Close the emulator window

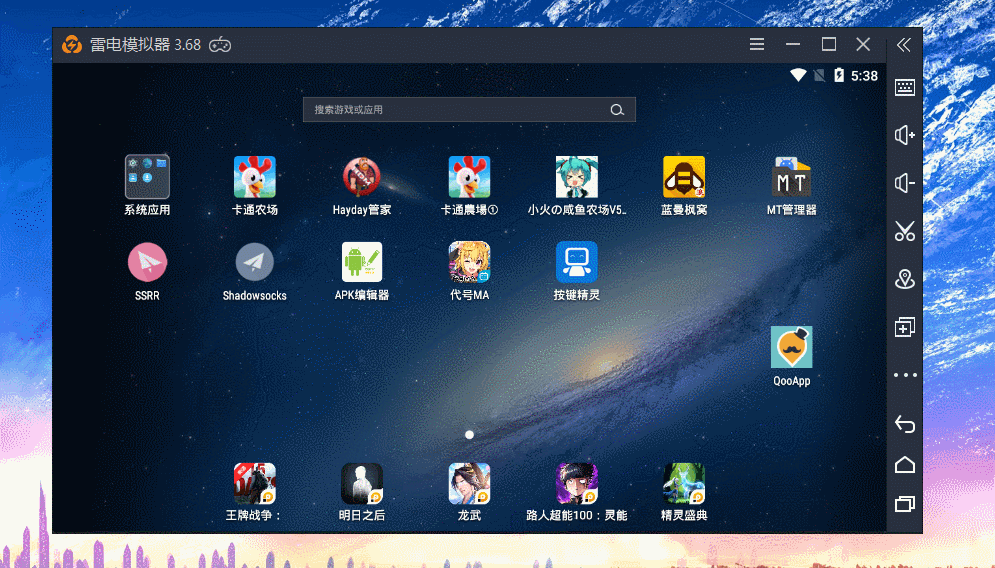863,44
